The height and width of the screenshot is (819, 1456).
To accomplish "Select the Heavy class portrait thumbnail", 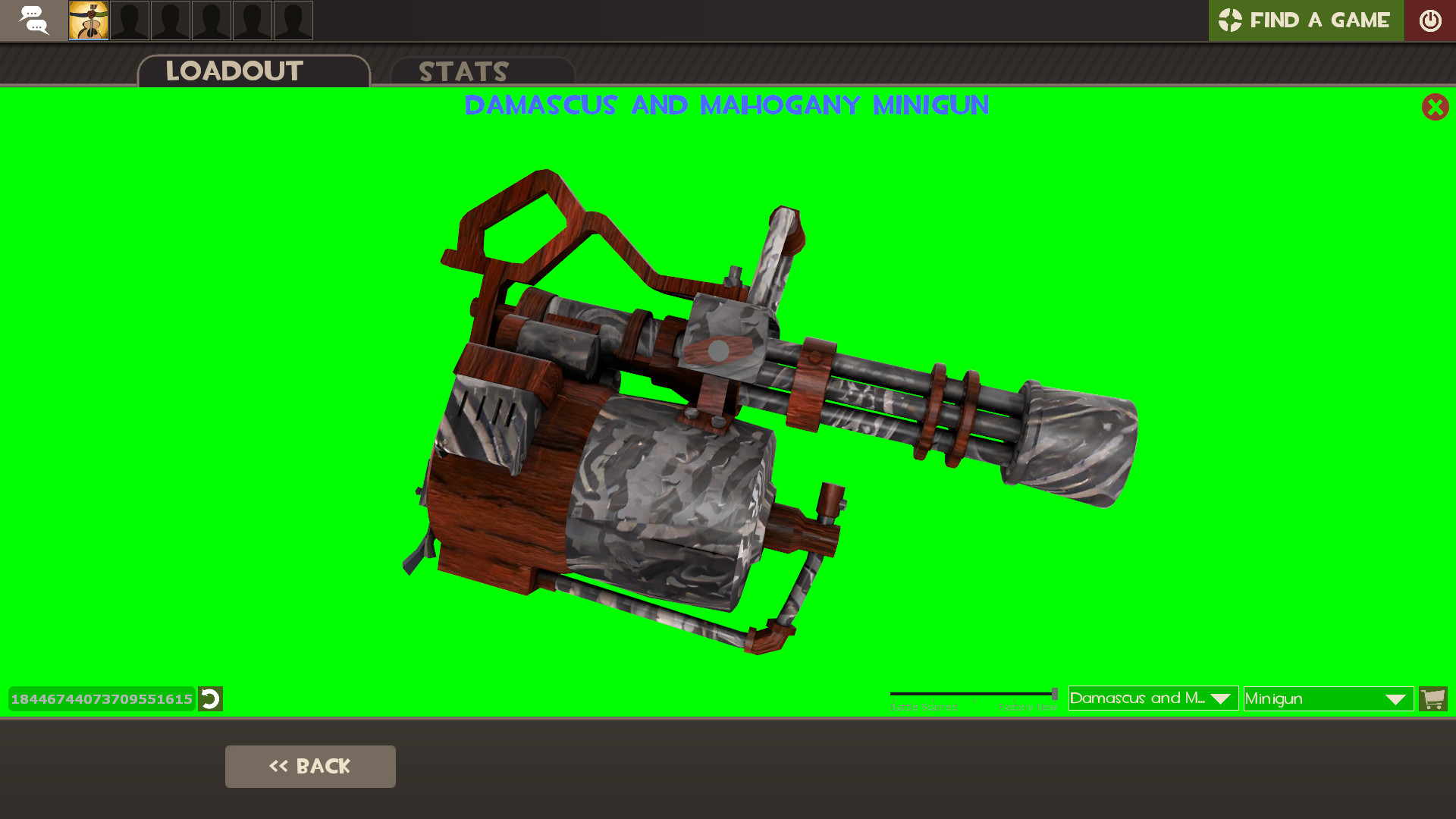I will coord(89,20).
